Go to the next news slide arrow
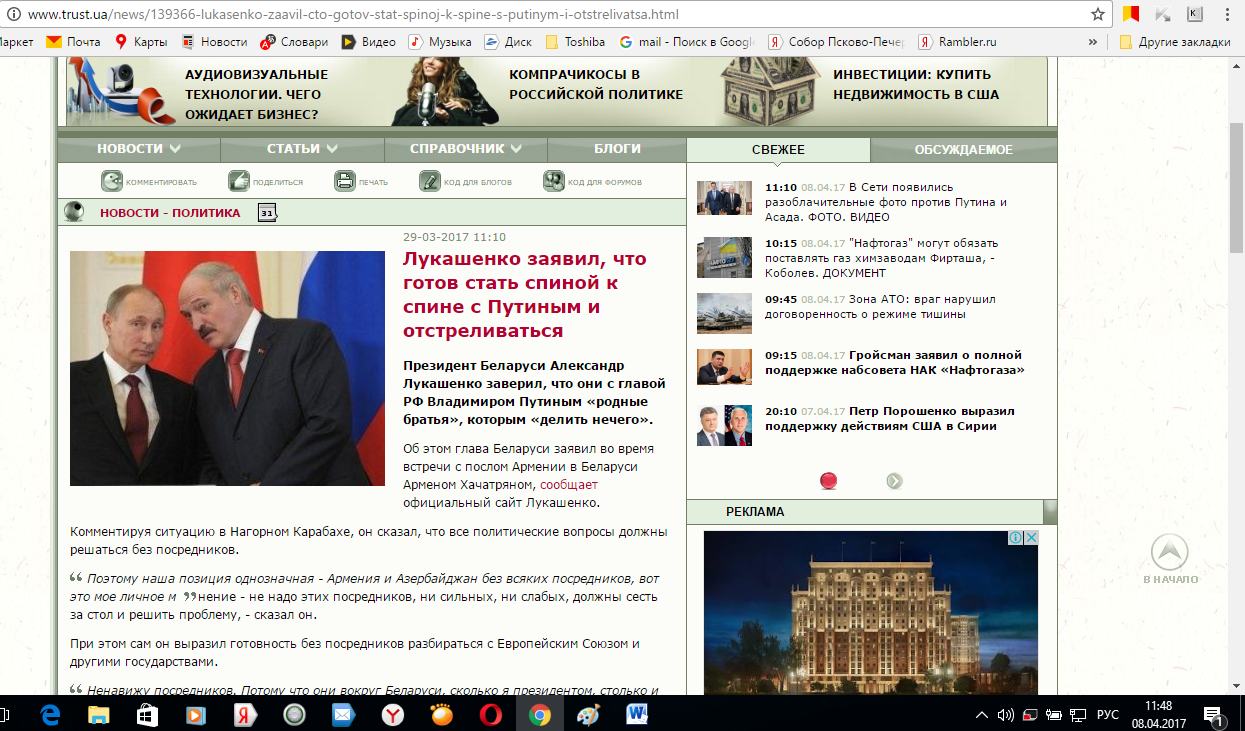This screenshot has height=731, width=1245. pyautogui.click(x=894, y=481)
